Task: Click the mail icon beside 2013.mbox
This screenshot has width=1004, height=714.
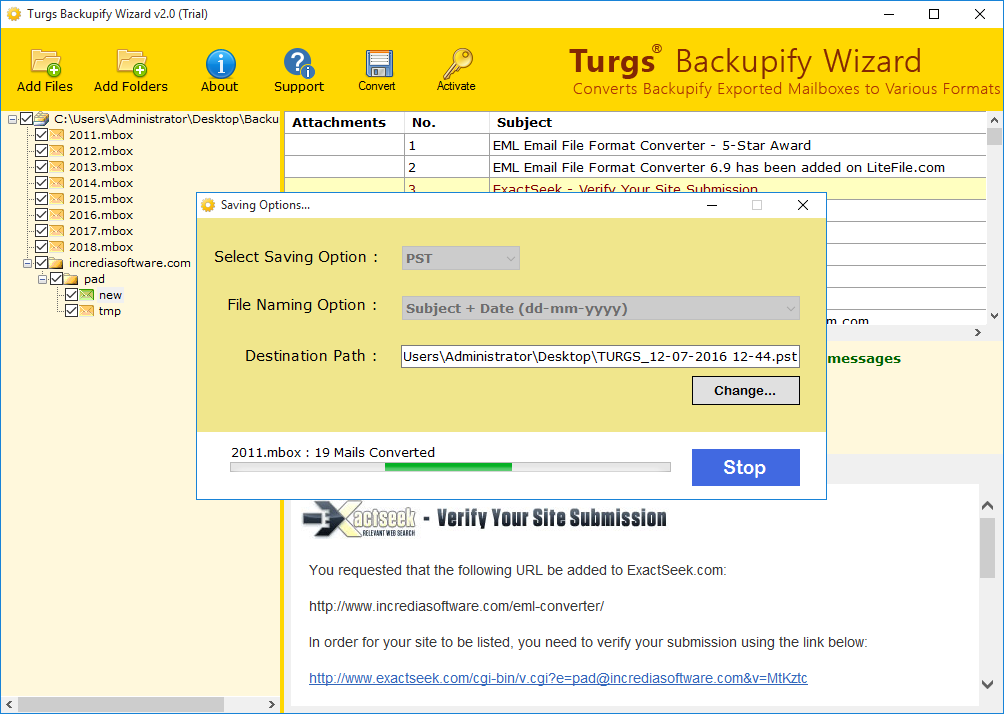Action: pos(57,166)
